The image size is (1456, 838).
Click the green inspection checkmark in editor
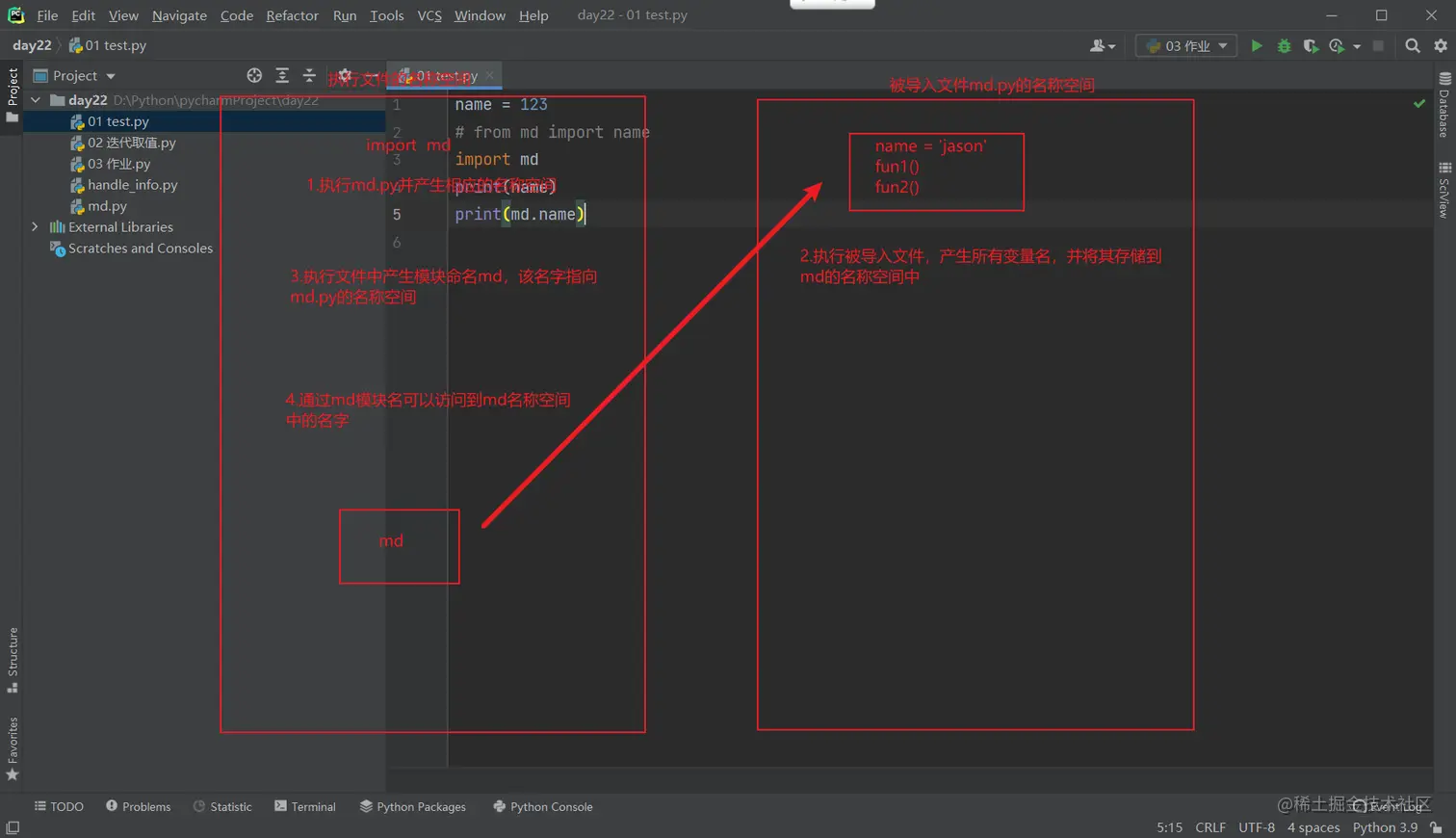pyautogui.click(x=1419, y=103)
